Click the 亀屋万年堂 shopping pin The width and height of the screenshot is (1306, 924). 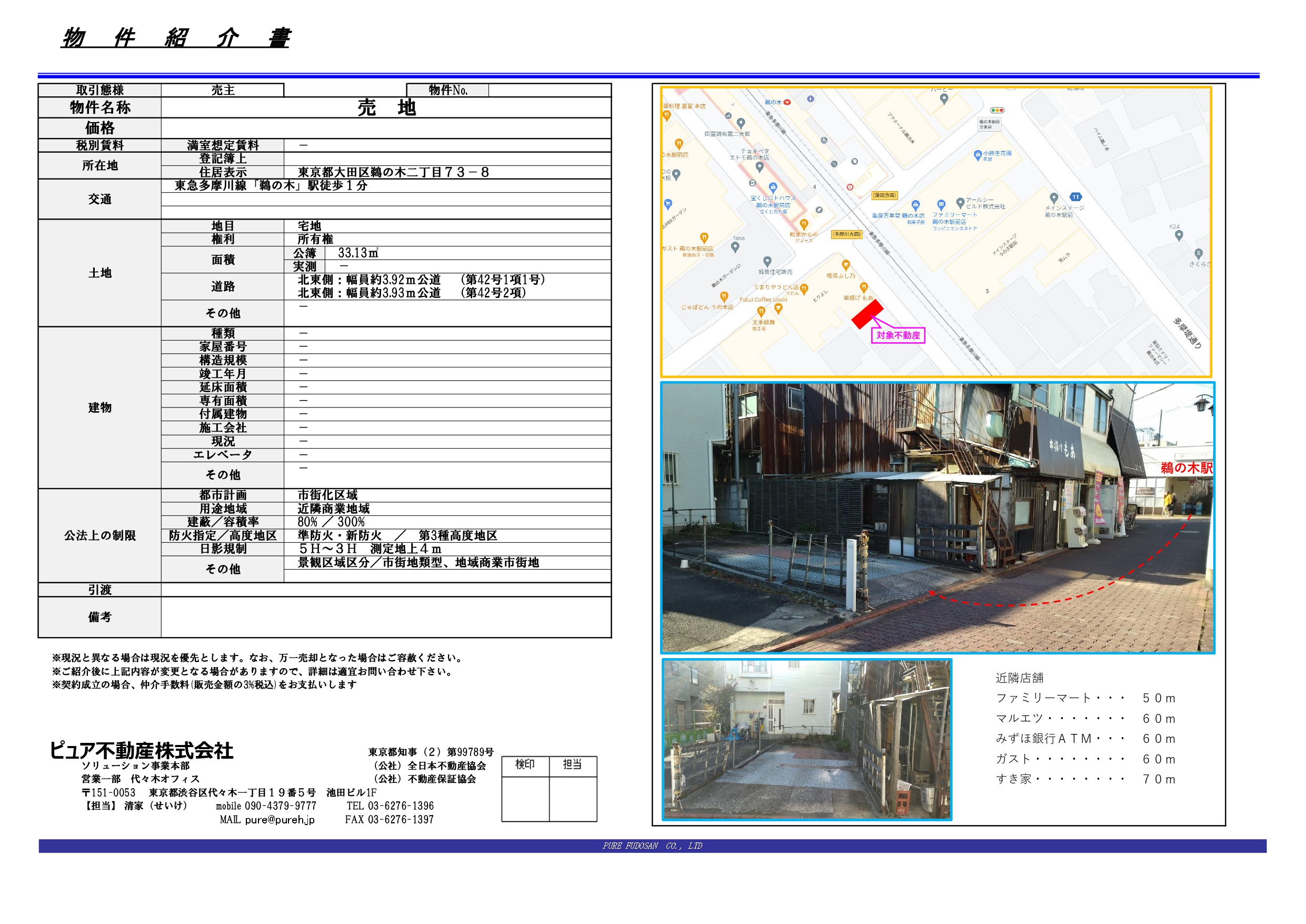[915, 205]
